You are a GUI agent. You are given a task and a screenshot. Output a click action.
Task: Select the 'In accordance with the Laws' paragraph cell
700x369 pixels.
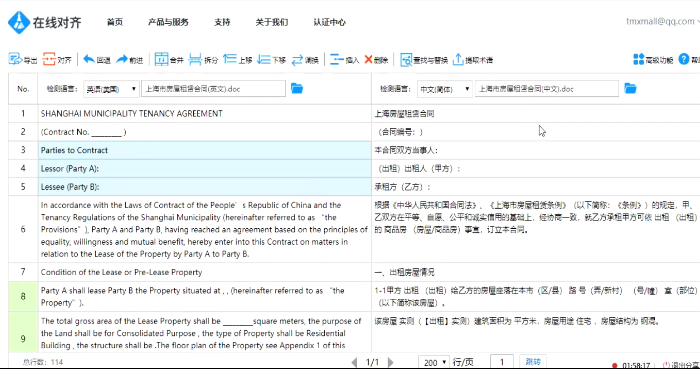coord(204,229)
